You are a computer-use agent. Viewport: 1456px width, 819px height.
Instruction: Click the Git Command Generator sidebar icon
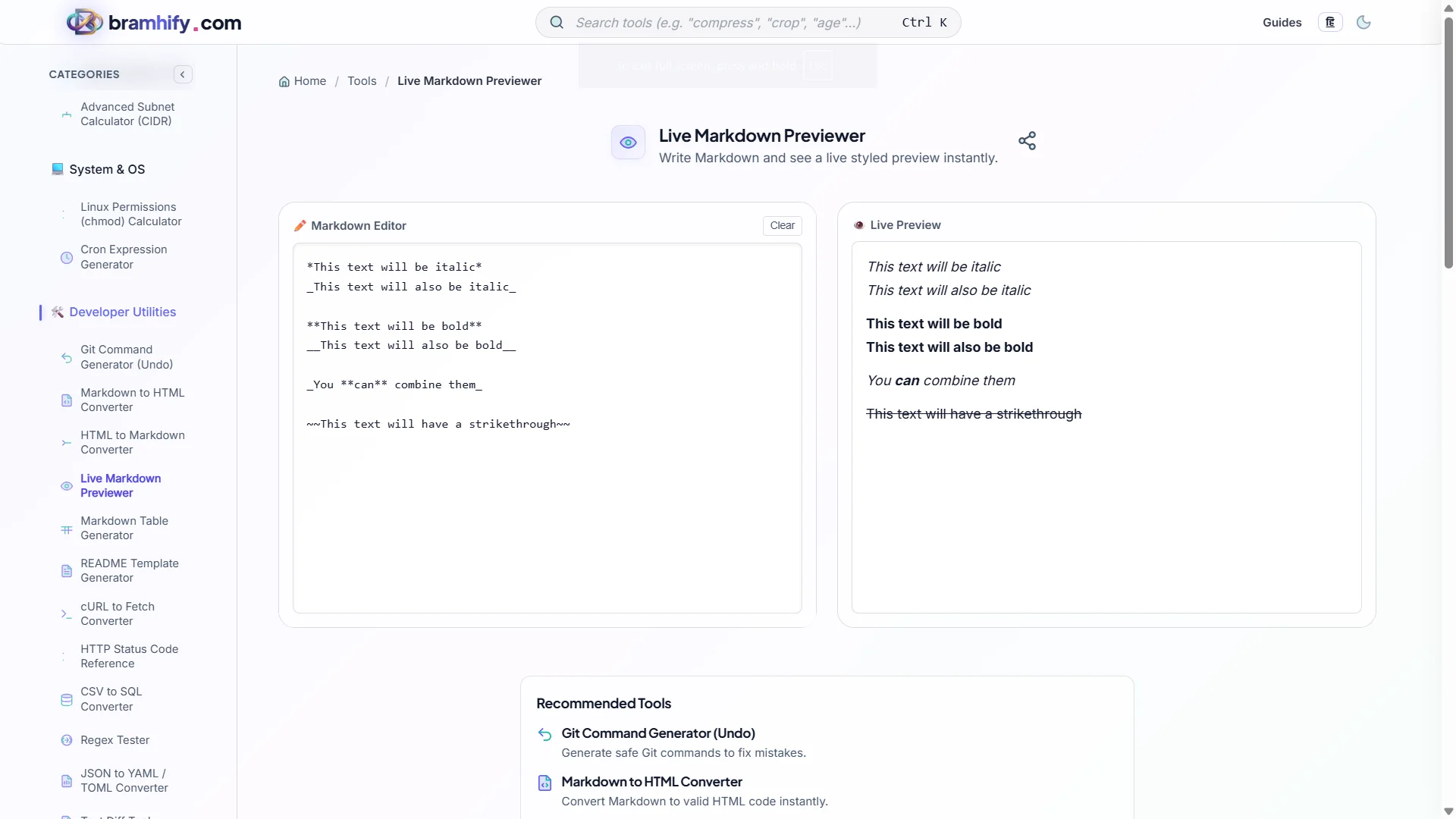pos(67,357)
